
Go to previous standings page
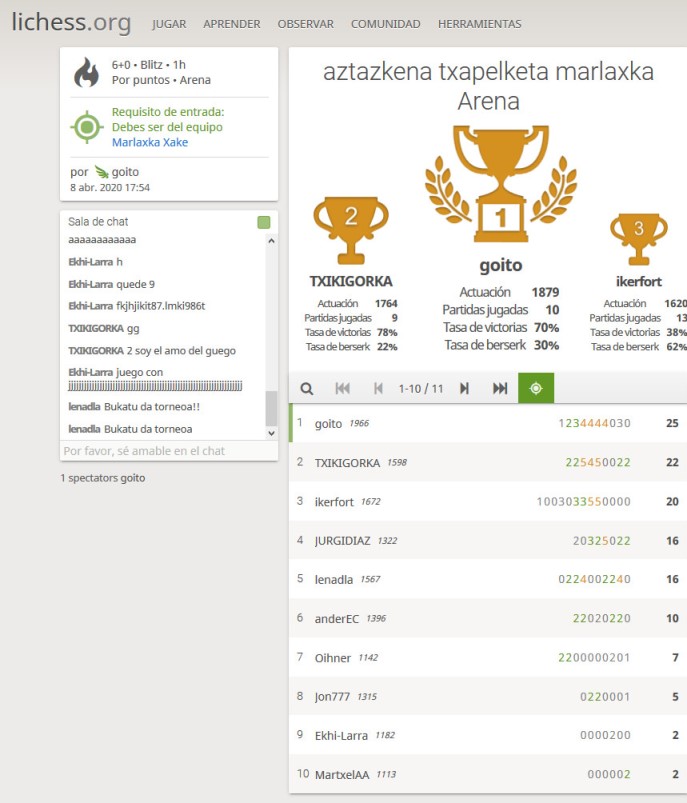378,388
